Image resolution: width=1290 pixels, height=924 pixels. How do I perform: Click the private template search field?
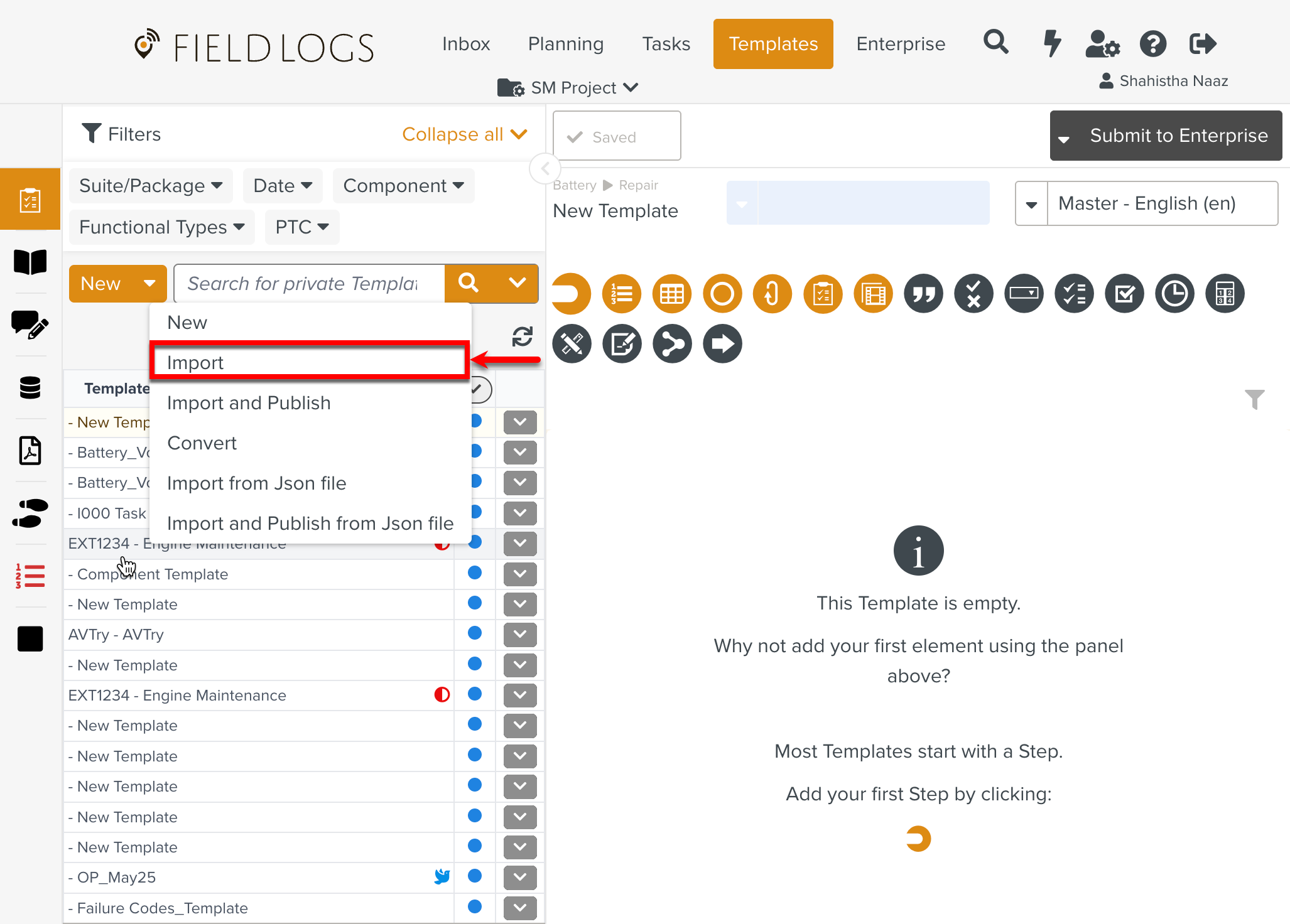308,284
